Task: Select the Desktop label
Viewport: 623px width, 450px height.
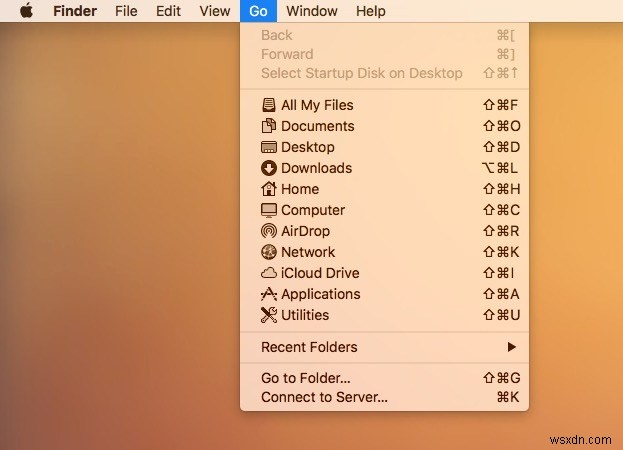Action: (308, 147)
